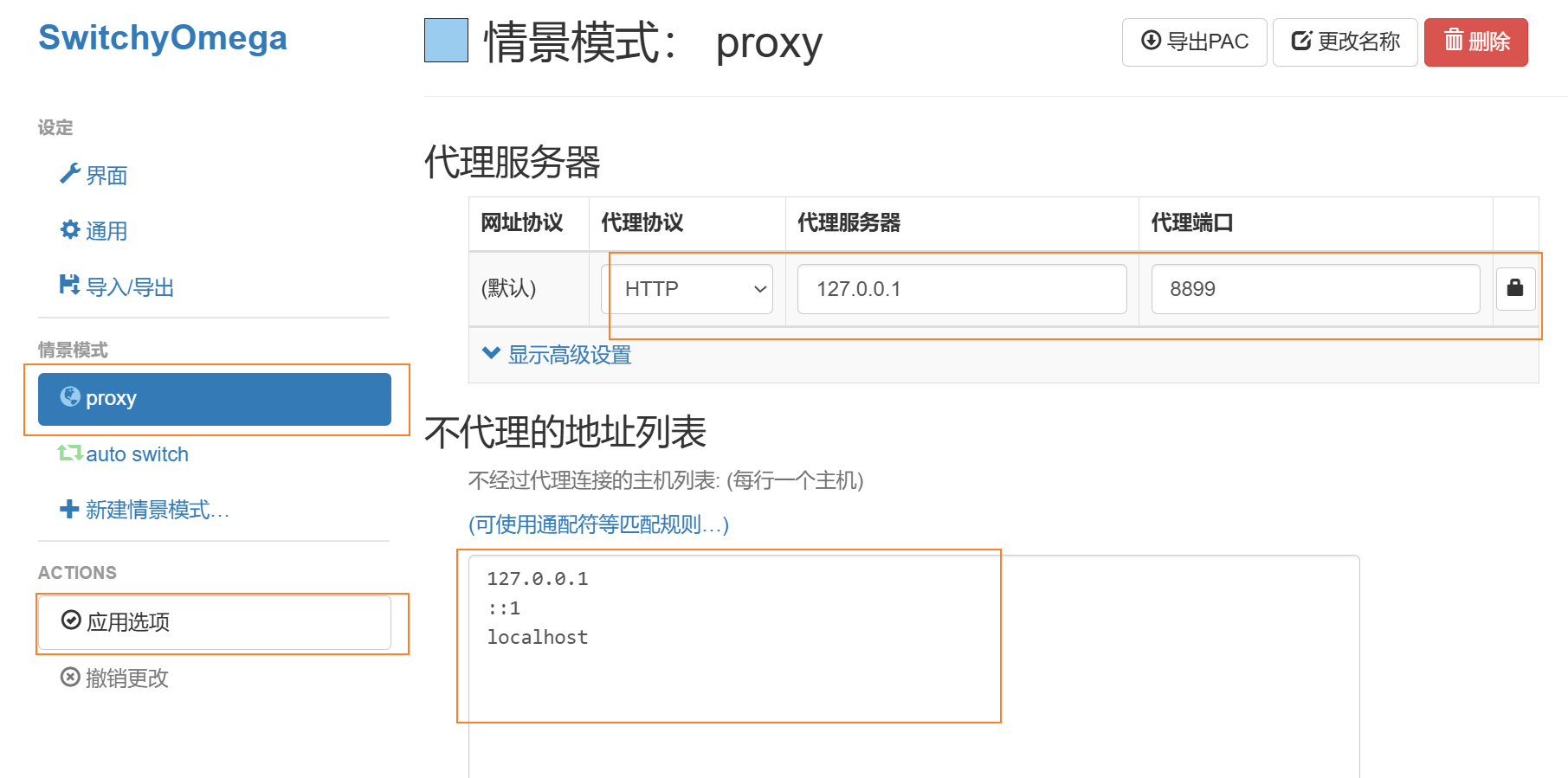Click the 更改名称 rename button
Image resolution: width=1568 pixels, height=778 pixels.
coord(1345,42)
